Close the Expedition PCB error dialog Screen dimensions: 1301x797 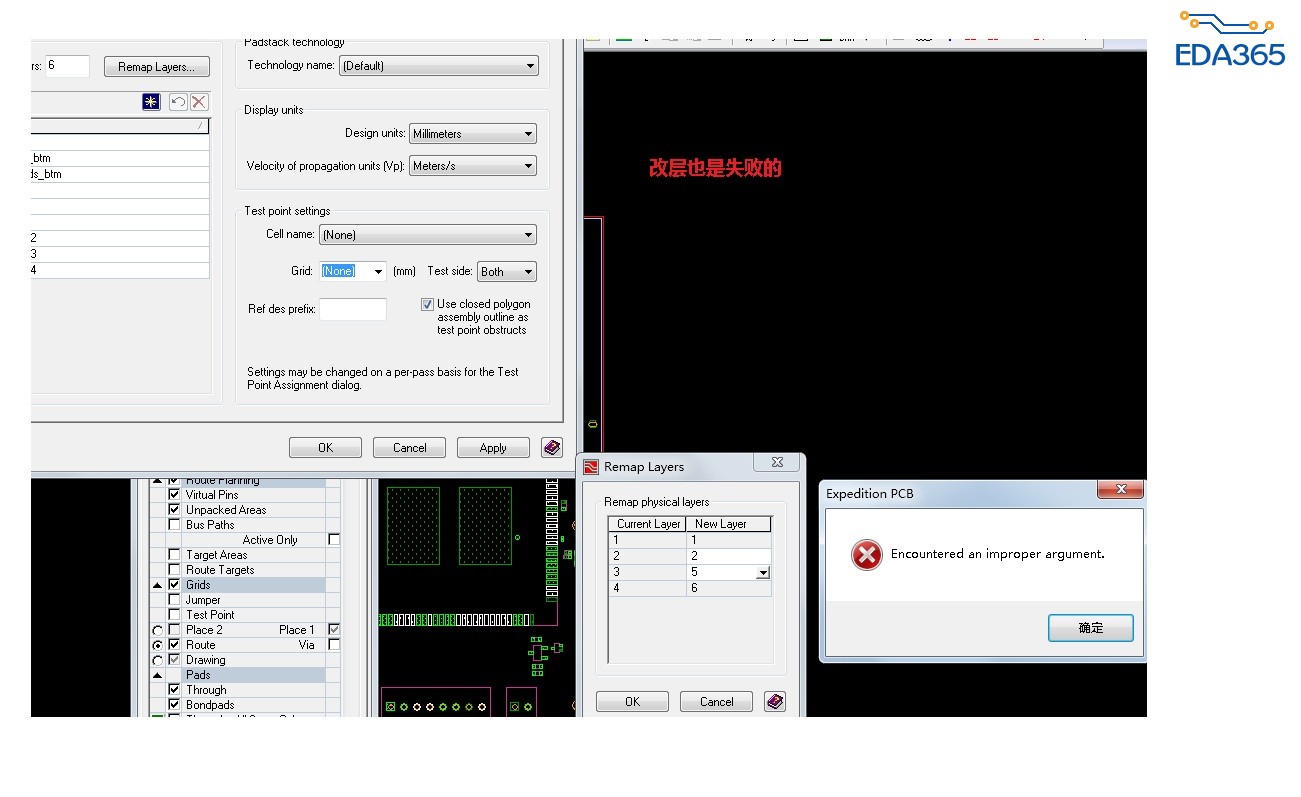1120,489
